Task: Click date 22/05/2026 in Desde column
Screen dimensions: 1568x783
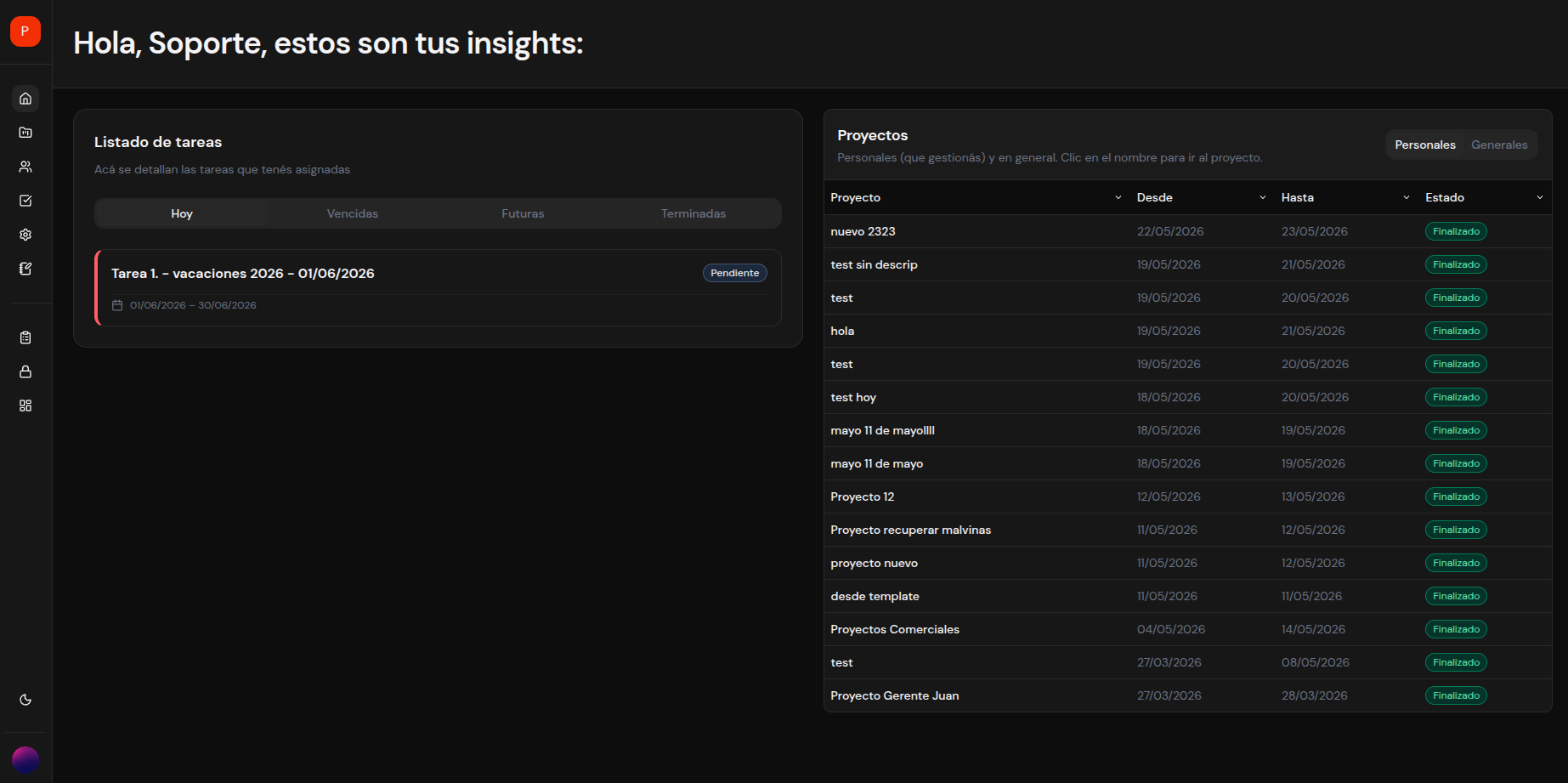Action: click(x=1170, y=231)
